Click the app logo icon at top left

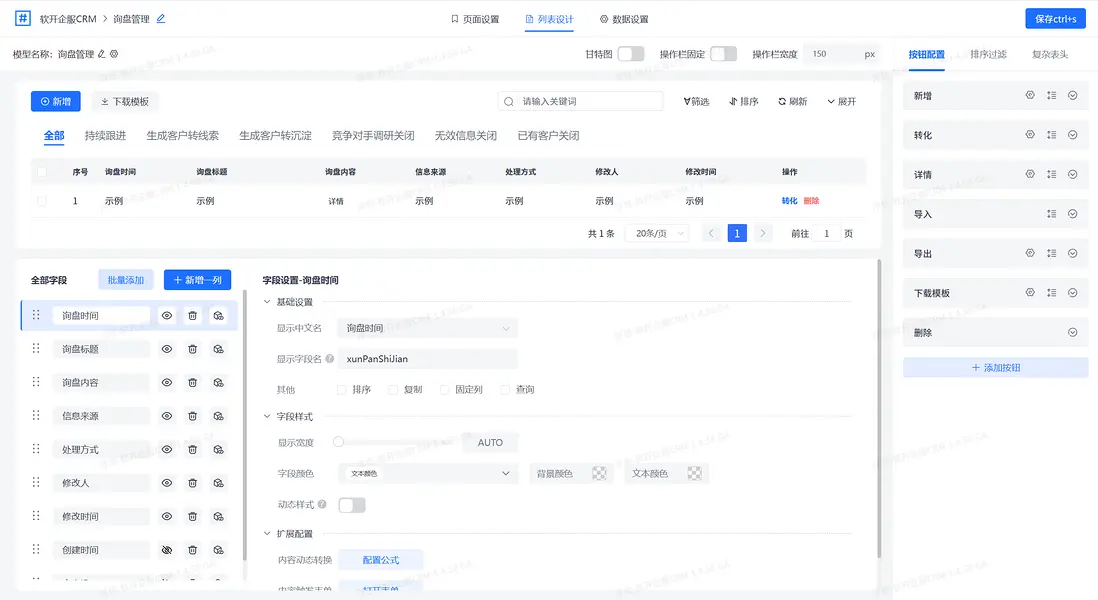pyautogui.click(x=22, y=18)
